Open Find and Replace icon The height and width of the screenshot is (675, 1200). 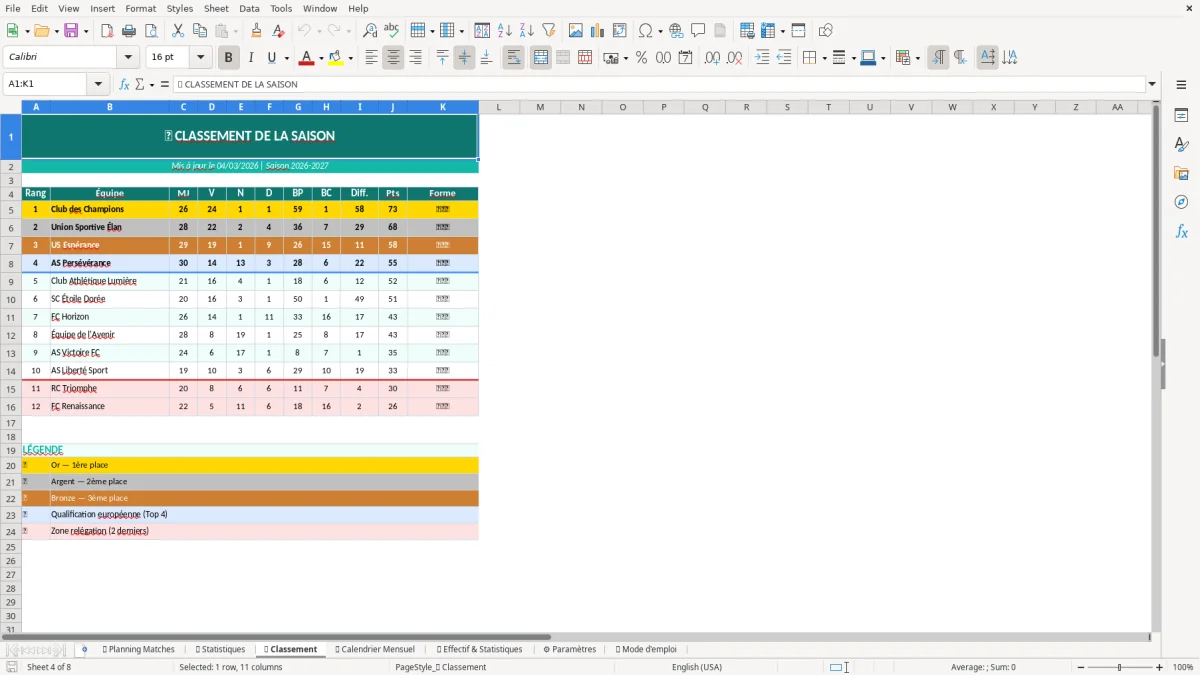tap(370, 31)
